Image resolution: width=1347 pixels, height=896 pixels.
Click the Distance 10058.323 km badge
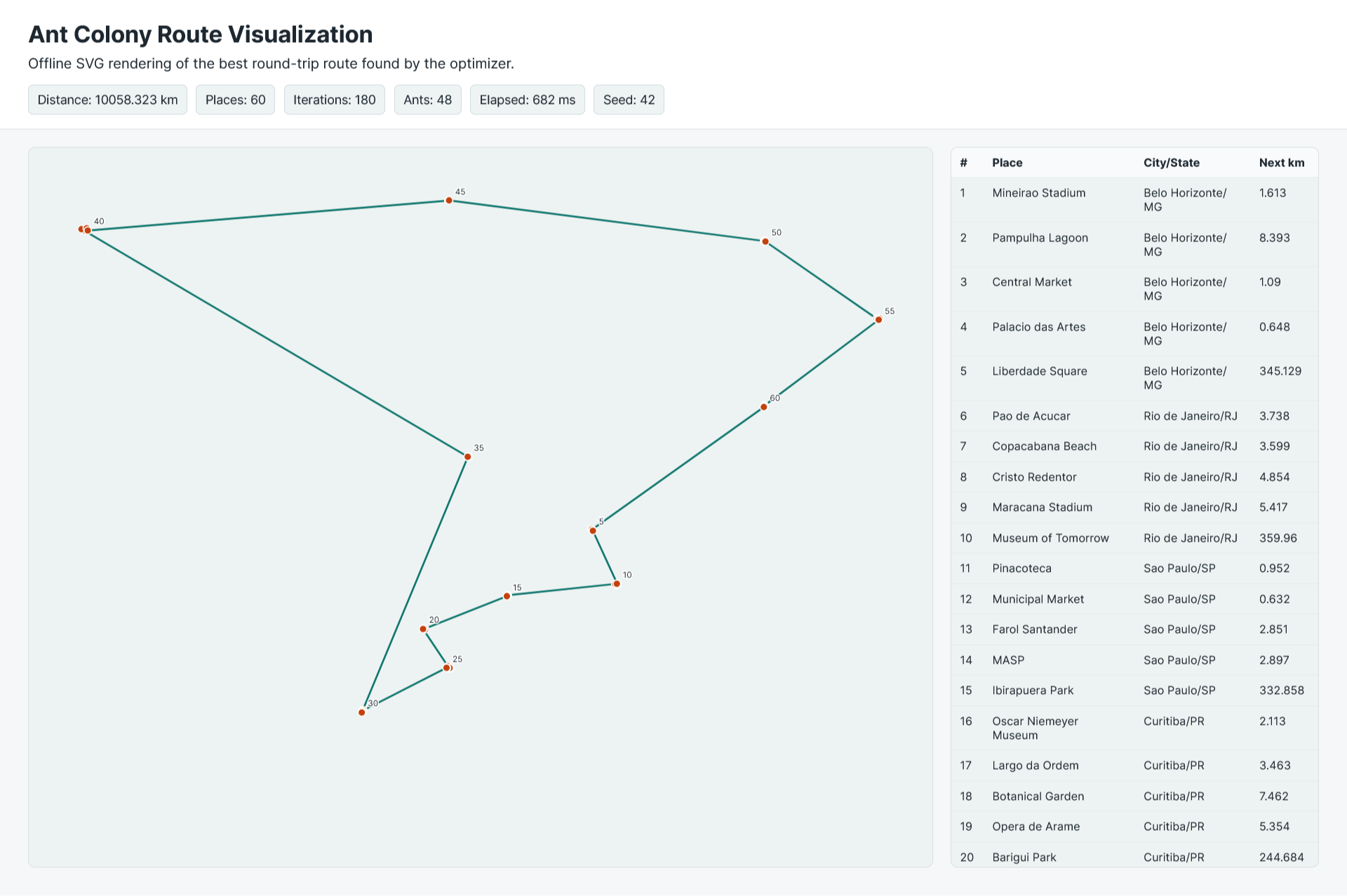click(x=107, y=100)
